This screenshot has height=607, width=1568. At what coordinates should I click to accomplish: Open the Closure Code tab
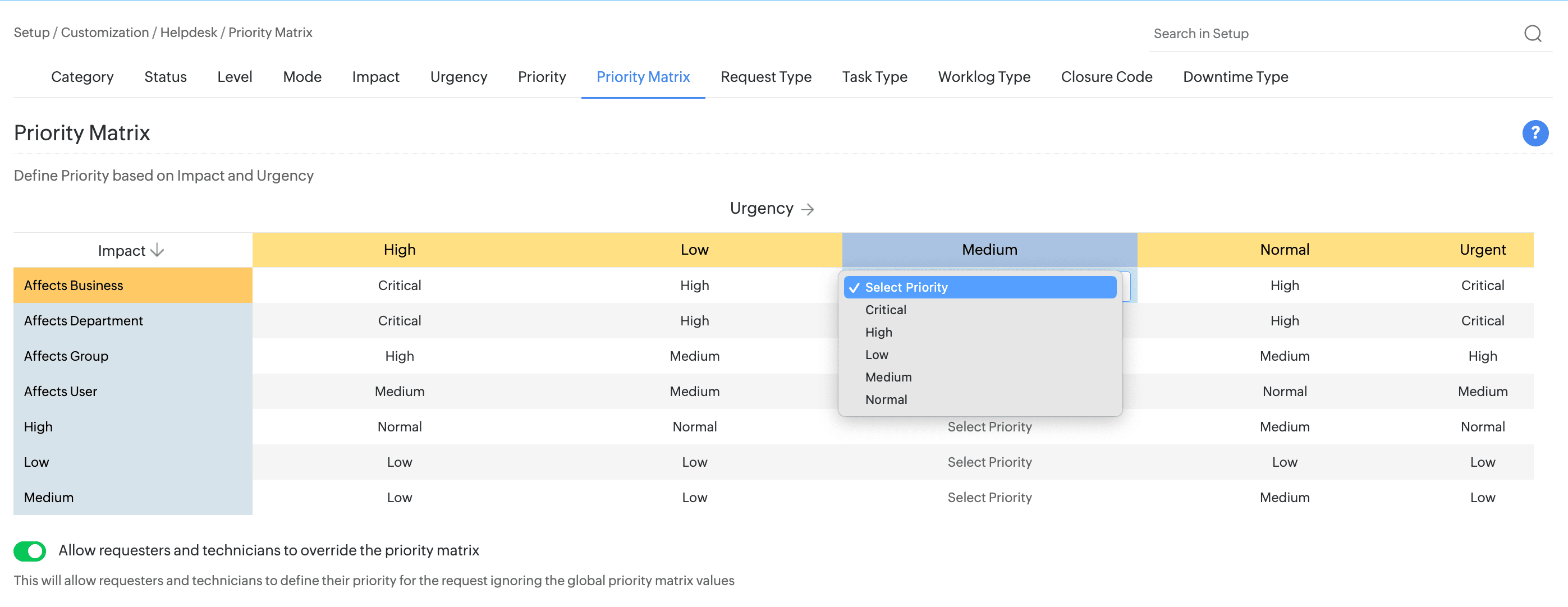[1106, 77]
